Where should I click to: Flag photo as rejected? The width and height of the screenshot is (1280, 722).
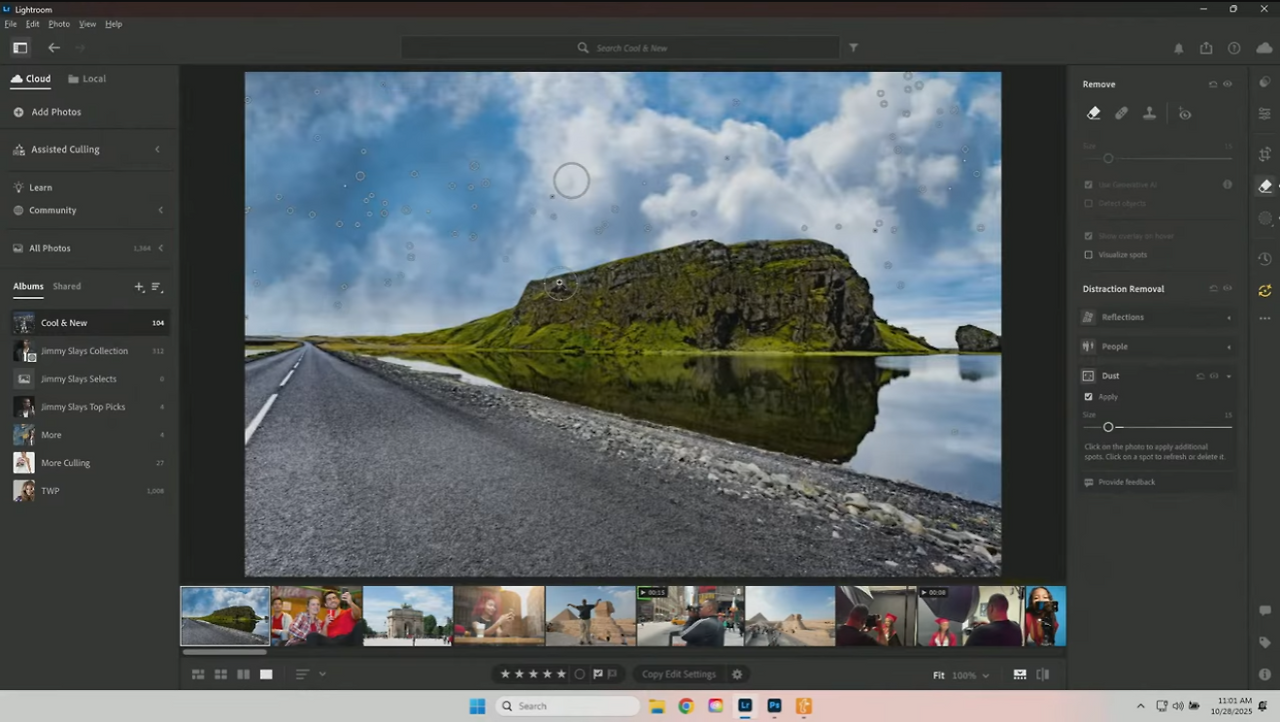click(x=612, y=674)
